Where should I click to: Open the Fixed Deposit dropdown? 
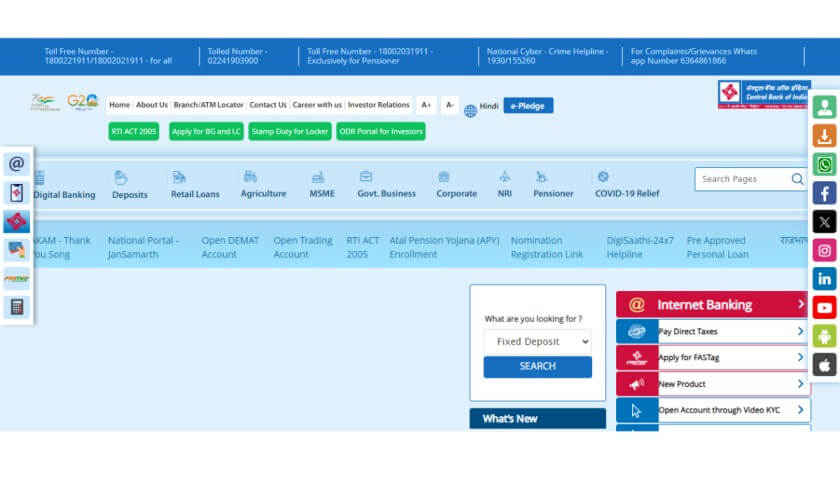(x=537, y=341)
